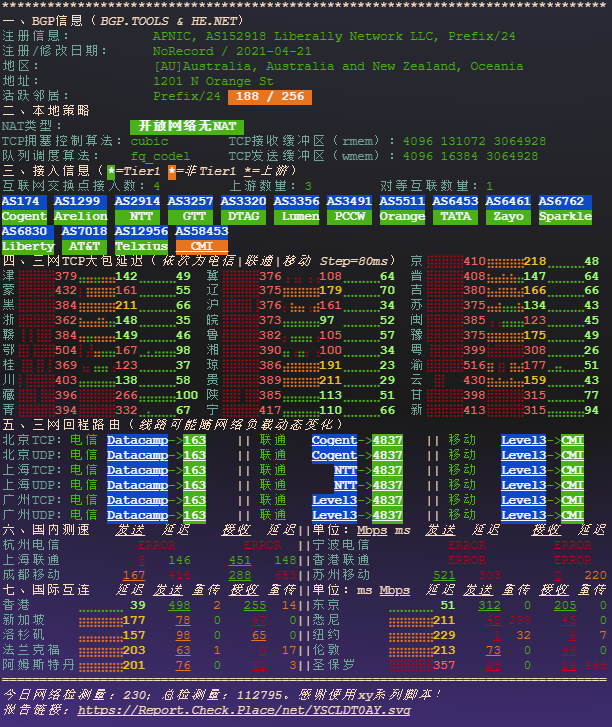612x727 pixels.
Task: Click the 1201 N Orange St address
Action: (213, 81)
